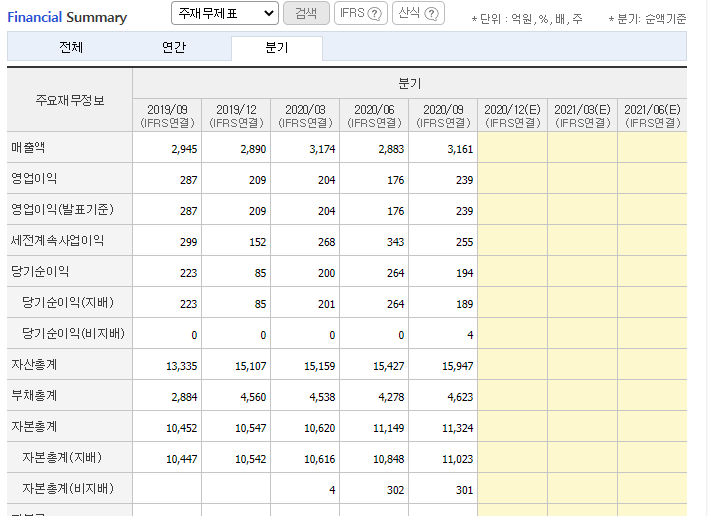Click the 당기순이익(지배) row label
Viewport: 708px width, 516px height.
coord(68,302)
